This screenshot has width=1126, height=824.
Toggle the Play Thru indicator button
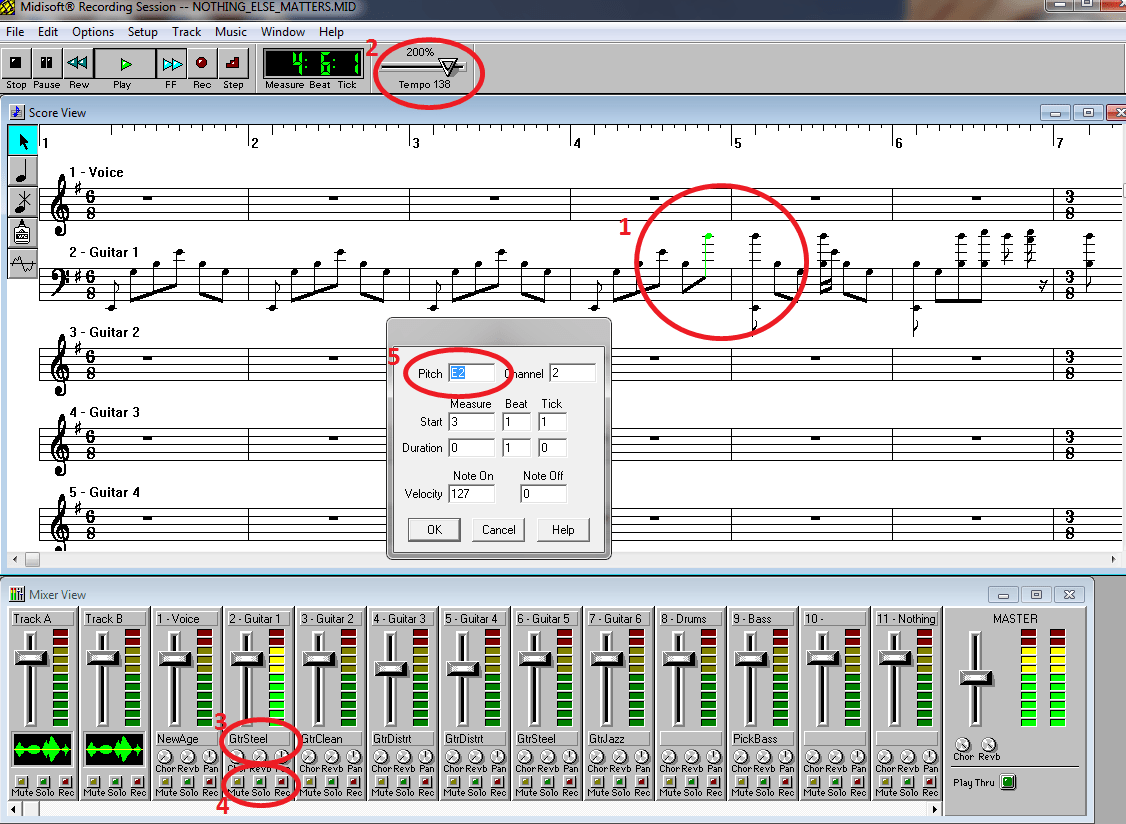(x=1008, y=782)
